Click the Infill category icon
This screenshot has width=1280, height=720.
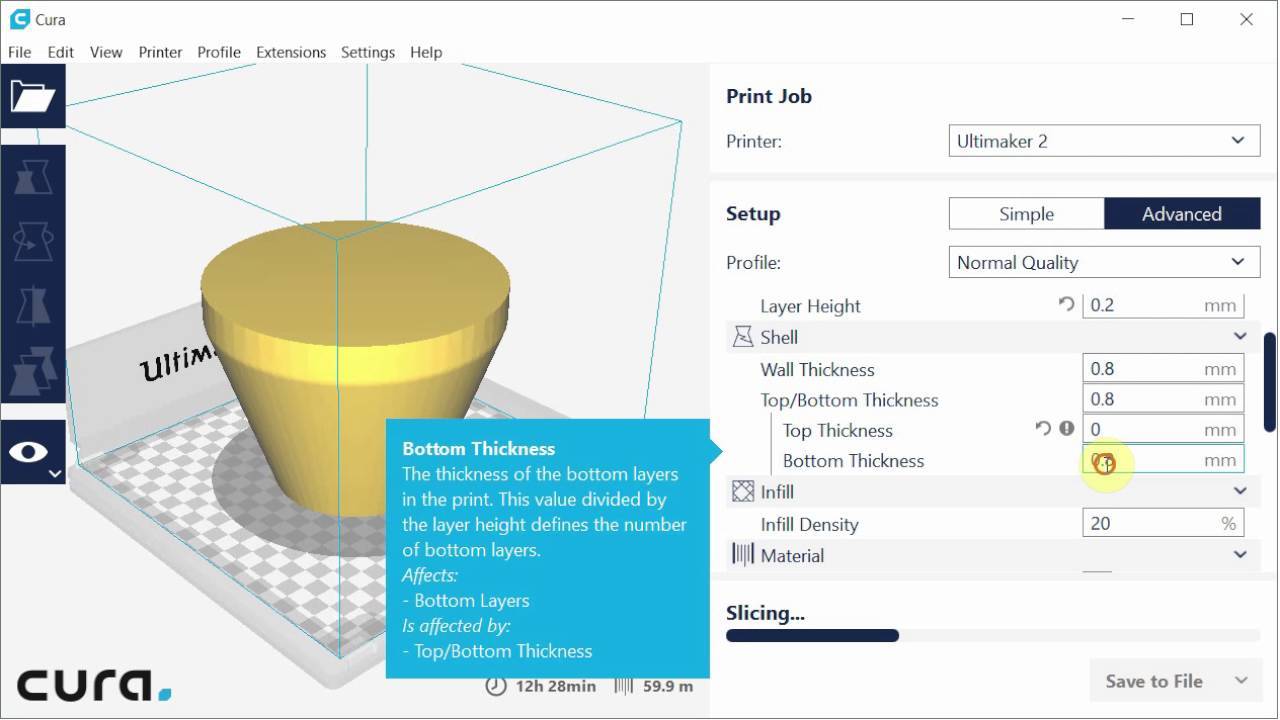(x=742, y=491)
